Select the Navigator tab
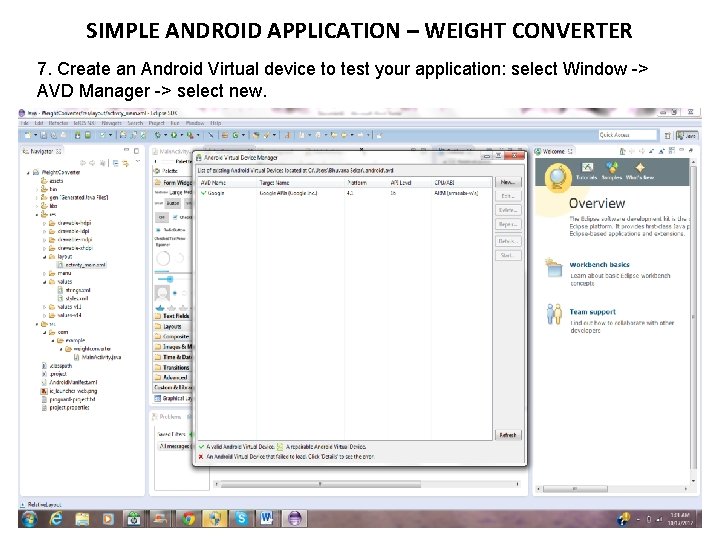The image size is (720, 540). (x=41, y=151)
